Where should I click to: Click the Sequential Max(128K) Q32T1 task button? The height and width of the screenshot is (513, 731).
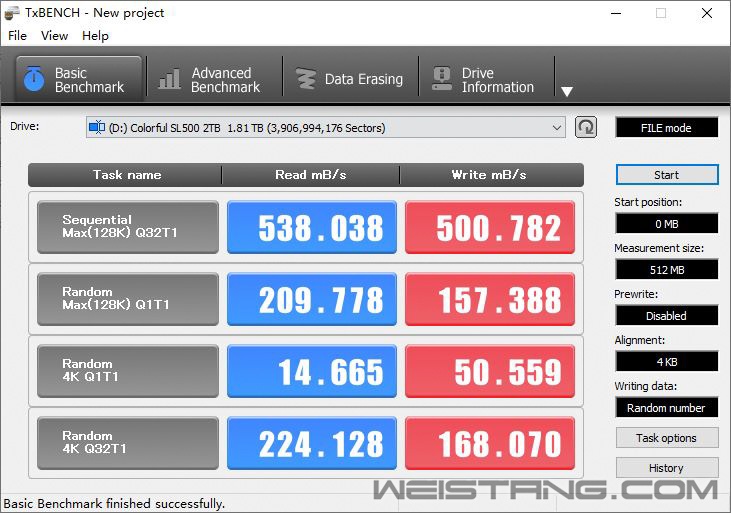[128, 228]
